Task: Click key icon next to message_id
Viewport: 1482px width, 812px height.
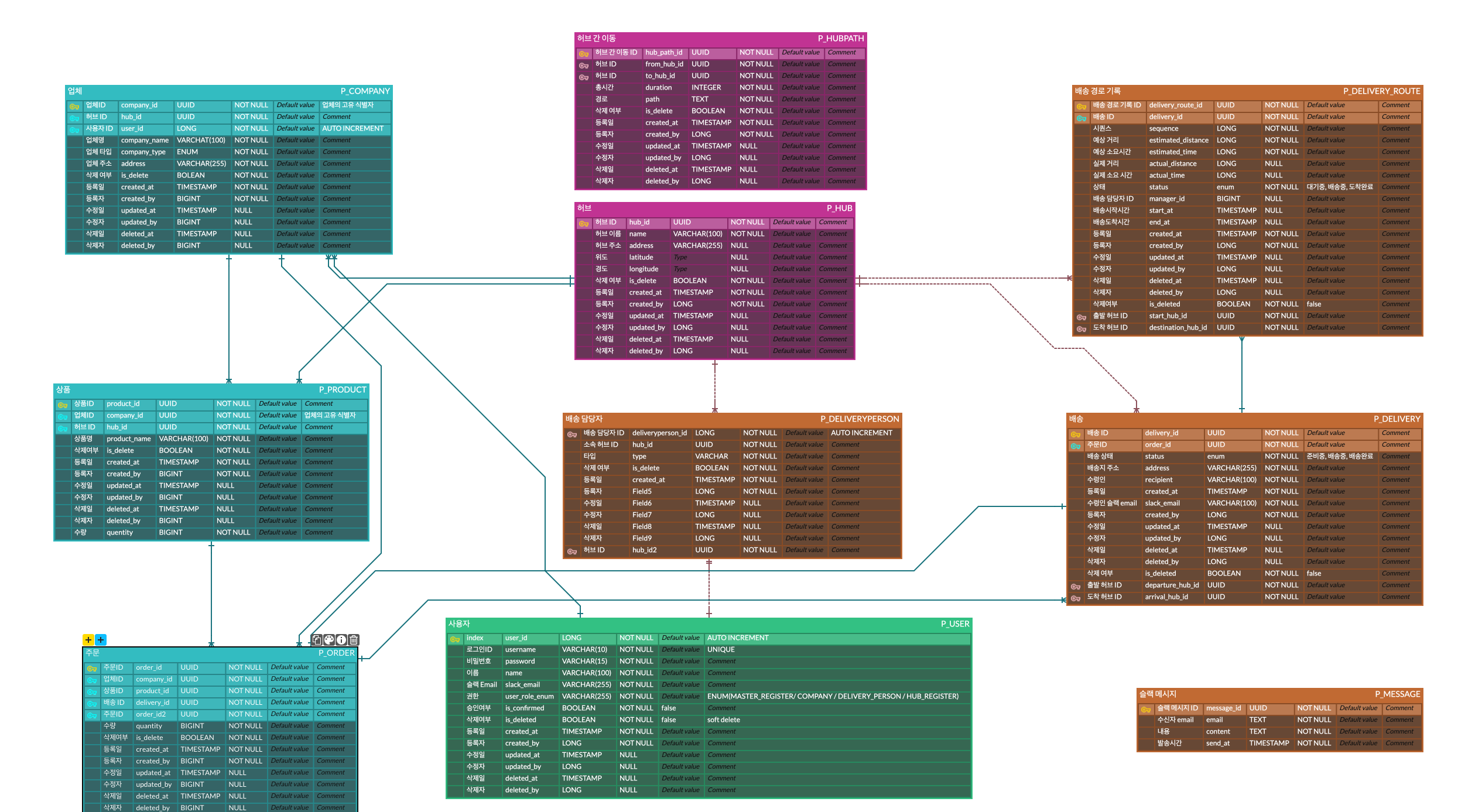Action: (1146, 709)
